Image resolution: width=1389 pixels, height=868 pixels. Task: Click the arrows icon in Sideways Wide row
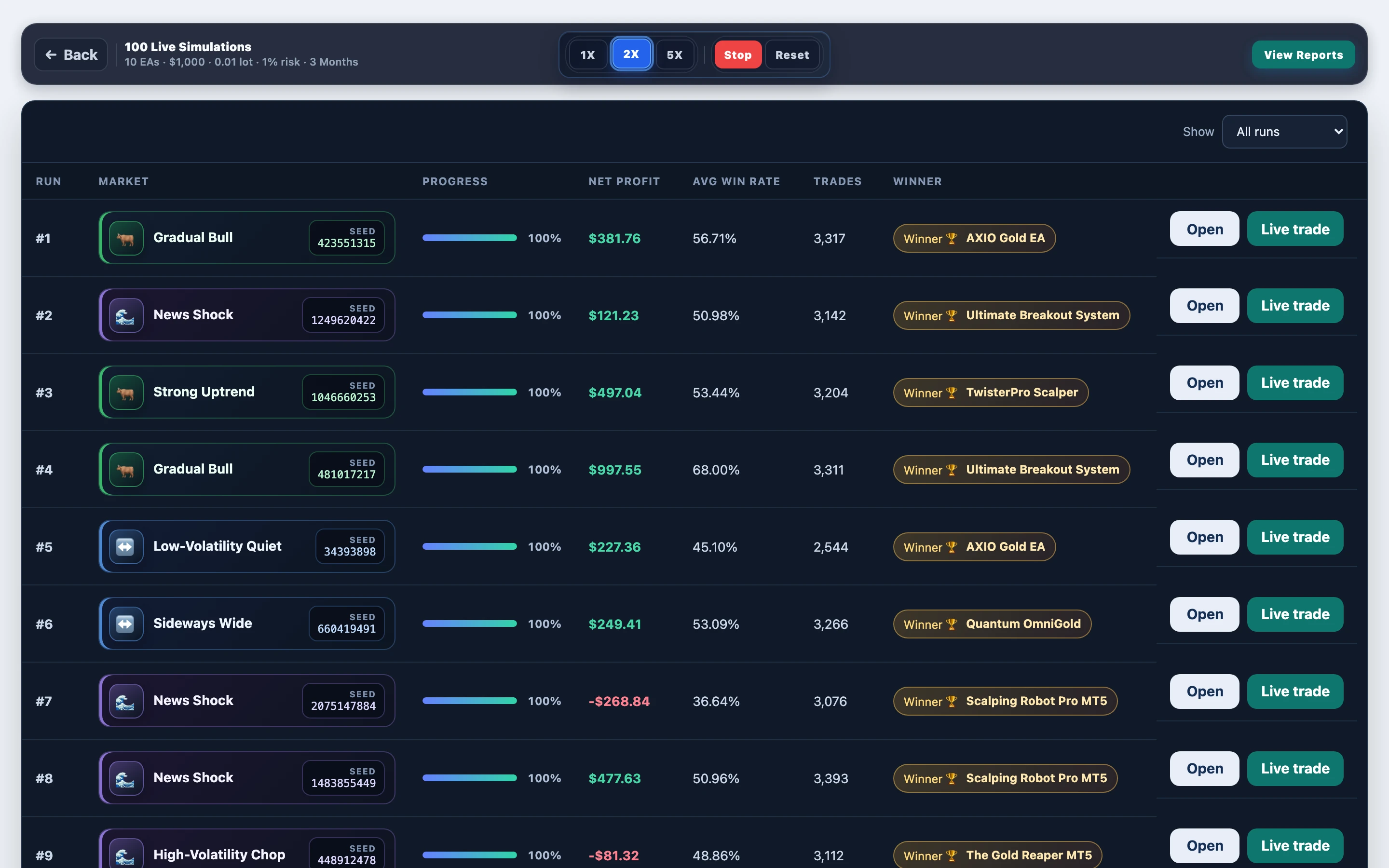(126, 624)
